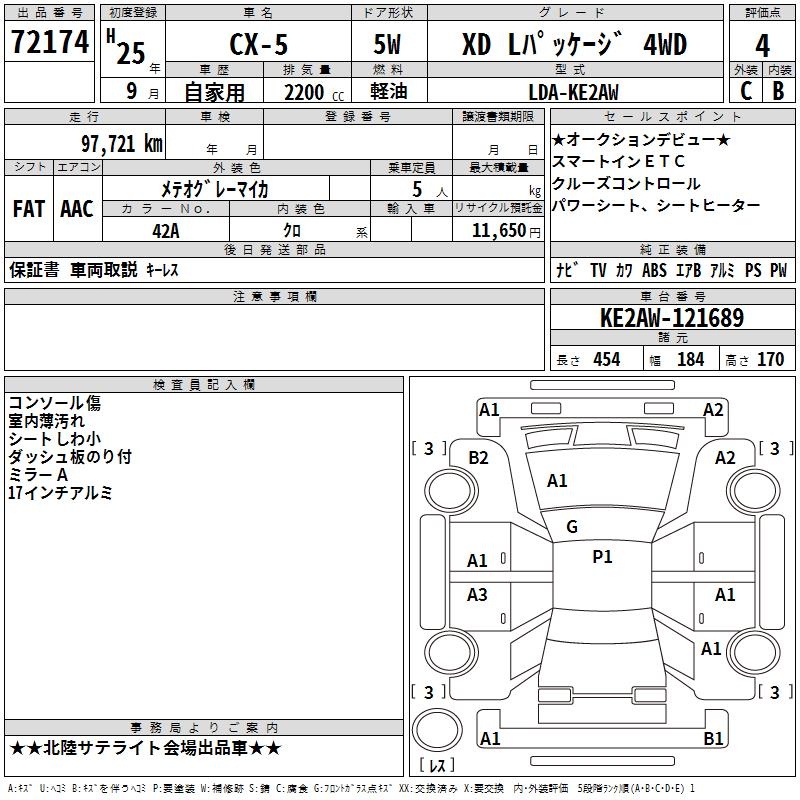Click the スマートインETC sales point line
The width and height of the screenshot is (800, 800).
pyautogui.click(x=618, y=161)
